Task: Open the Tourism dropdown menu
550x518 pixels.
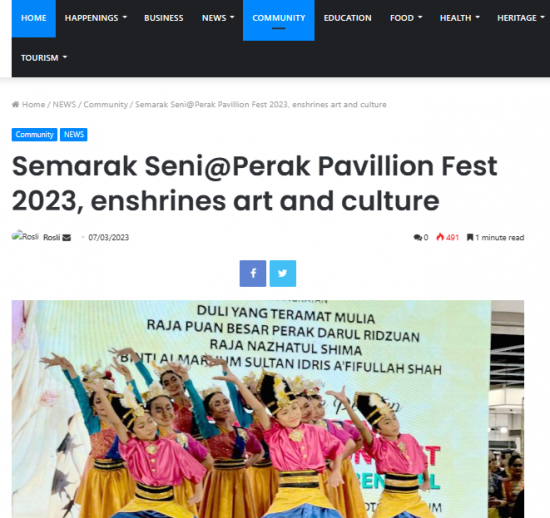Action: click(44, 58)
